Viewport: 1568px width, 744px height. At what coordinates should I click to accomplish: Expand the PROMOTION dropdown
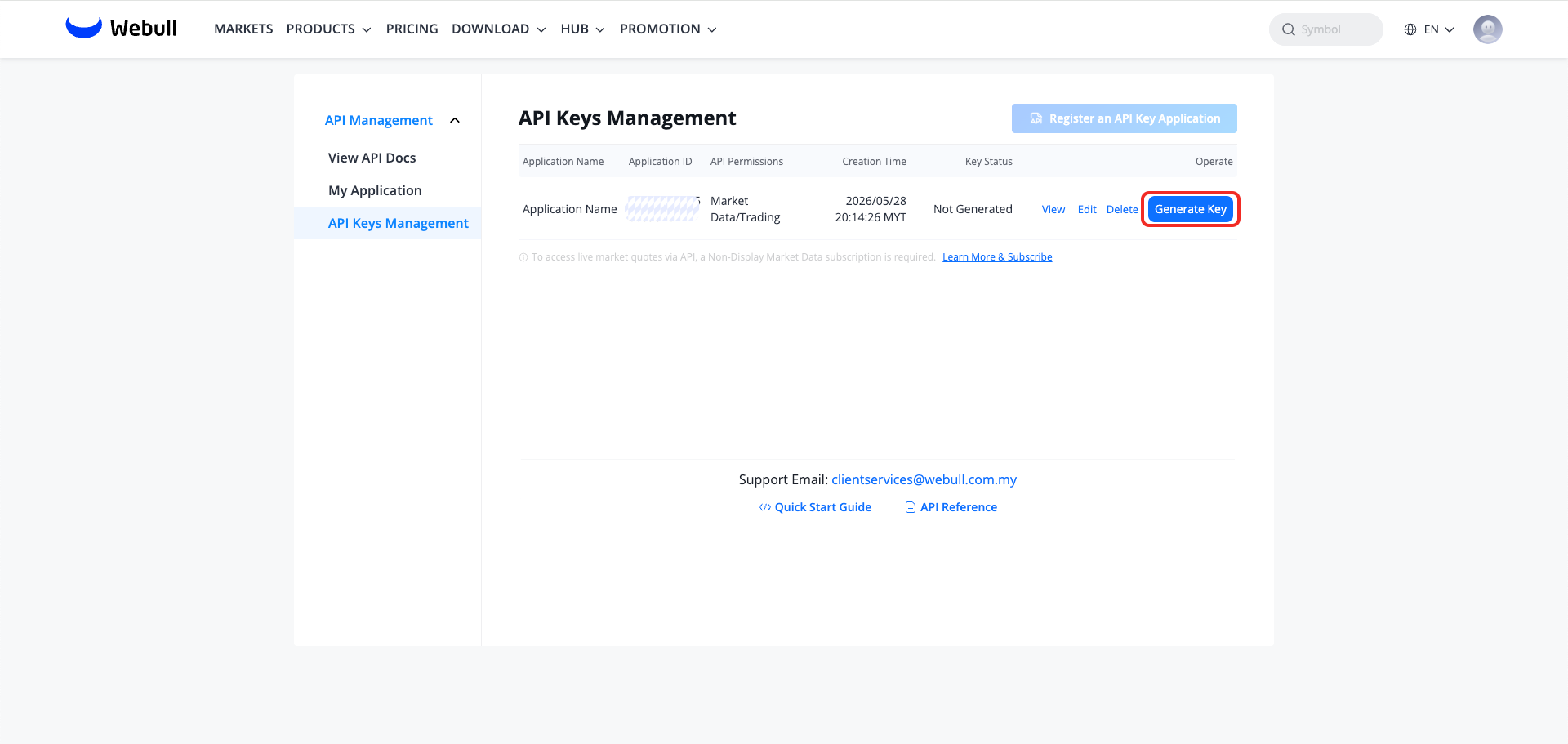(668, 29)
